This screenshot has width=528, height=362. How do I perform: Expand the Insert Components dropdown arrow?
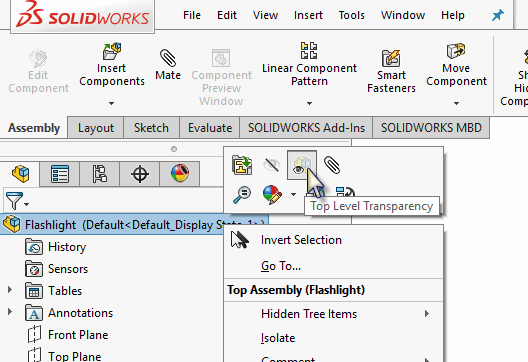111,103
